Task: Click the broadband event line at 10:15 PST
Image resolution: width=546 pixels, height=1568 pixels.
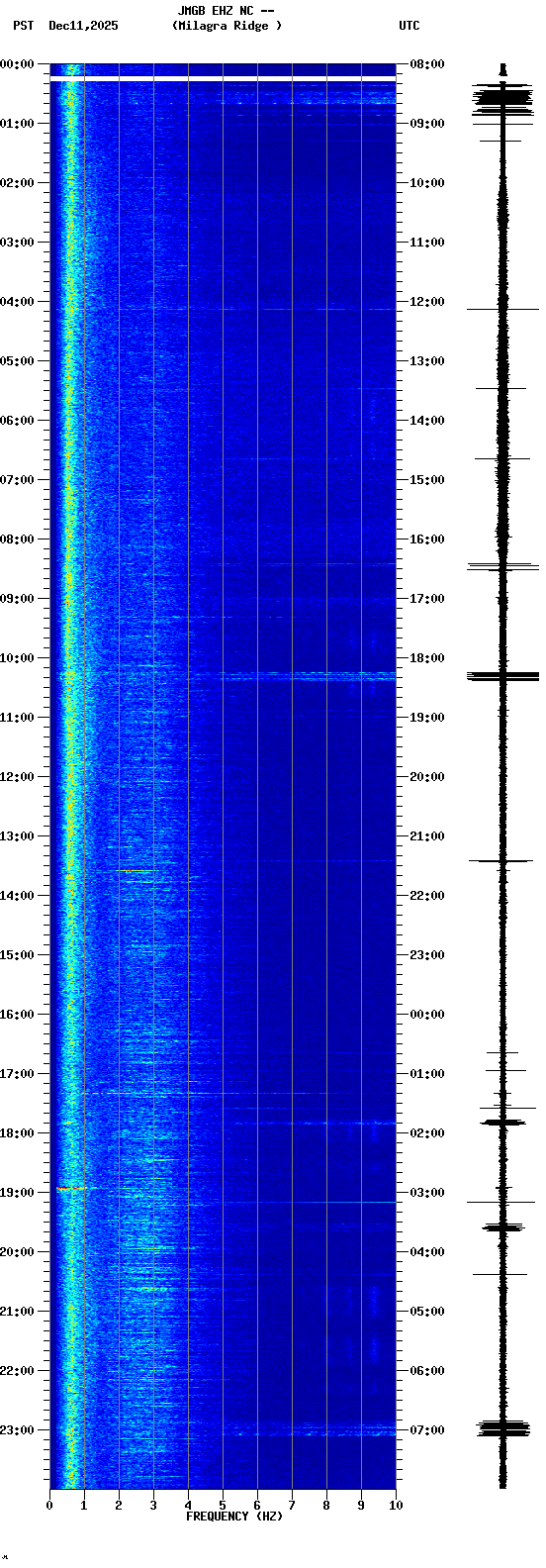Action: click(307, 676)
